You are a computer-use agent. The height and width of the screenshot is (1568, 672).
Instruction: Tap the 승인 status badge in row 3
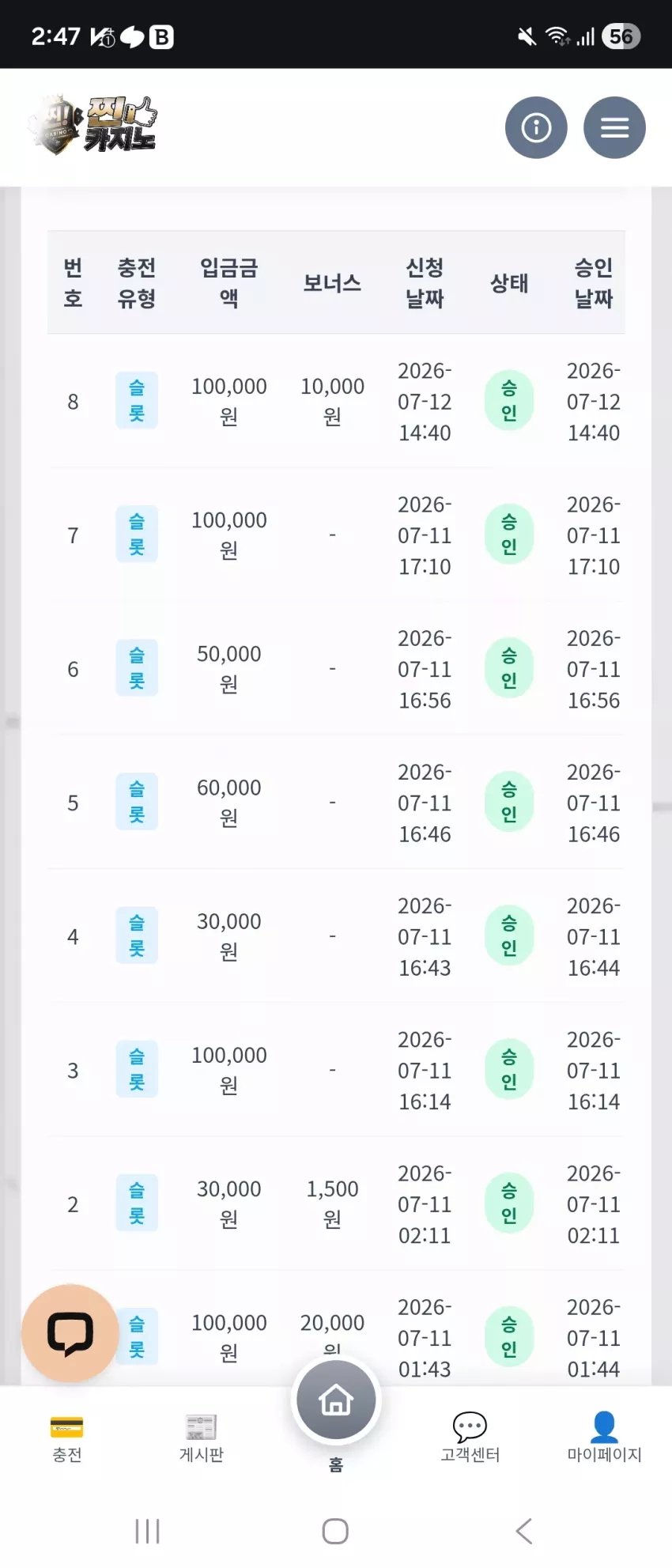tap(509, 1069)
